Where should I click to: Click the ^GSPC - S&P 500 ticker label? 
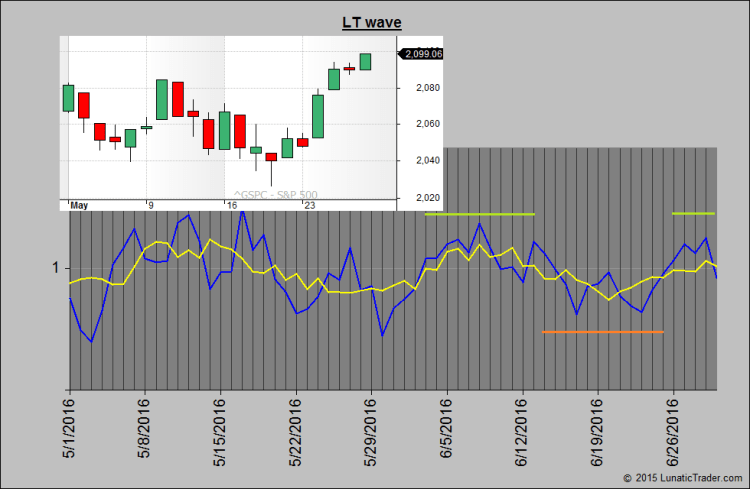pos(275,194)
